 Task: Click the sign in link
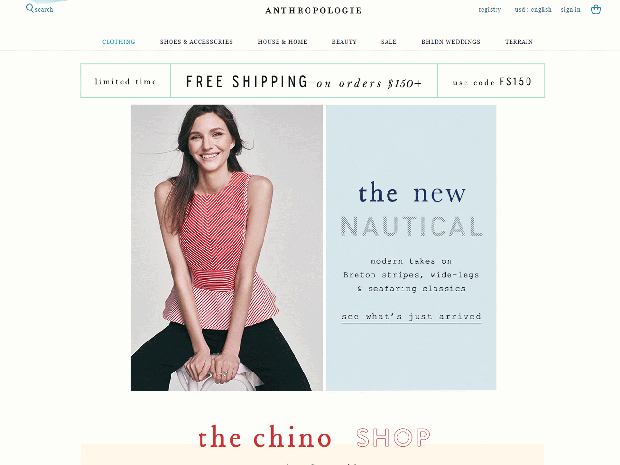tap(571, 9)
